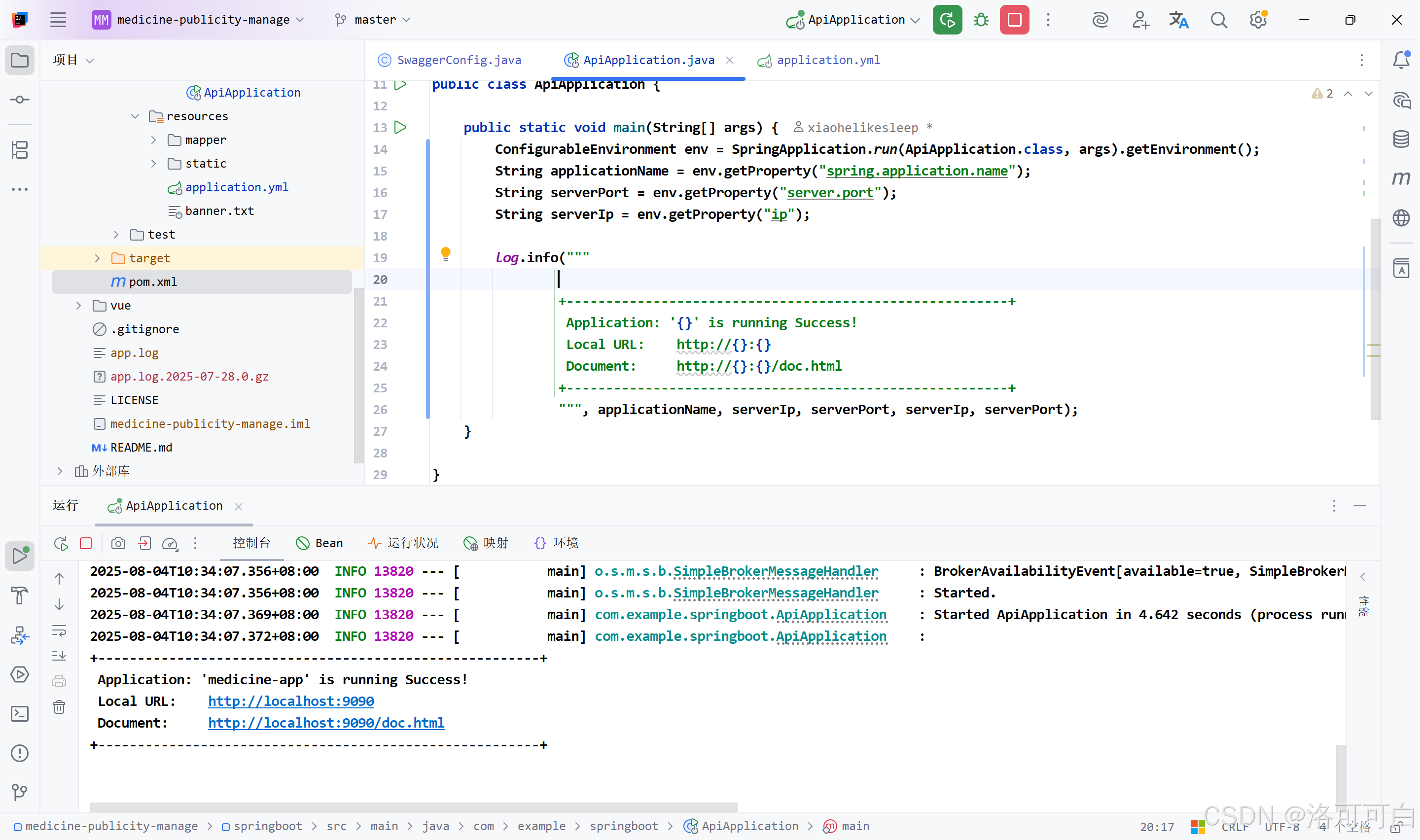Click the project tree vertical scrollbar
The height and width of the screenshot is (840, 1420).
point(358,375)
